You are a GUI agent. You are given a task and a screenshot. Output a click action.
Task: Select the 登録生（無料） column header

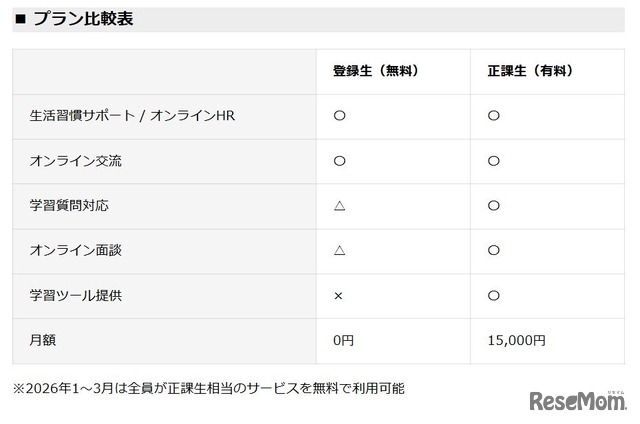375,72
